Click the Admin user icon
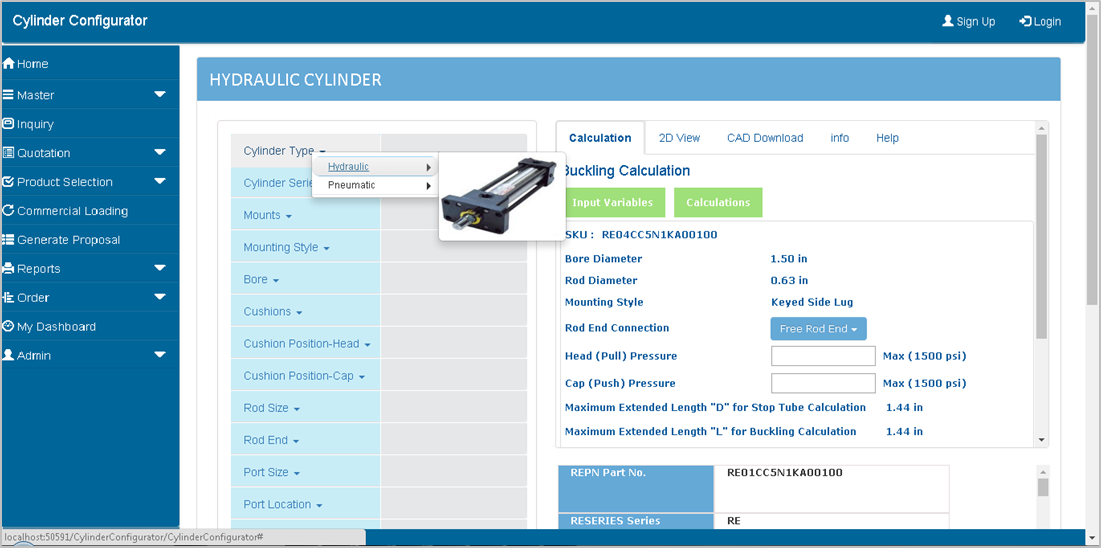This screenshot has width=1101, height=548. tap(8, 355)
